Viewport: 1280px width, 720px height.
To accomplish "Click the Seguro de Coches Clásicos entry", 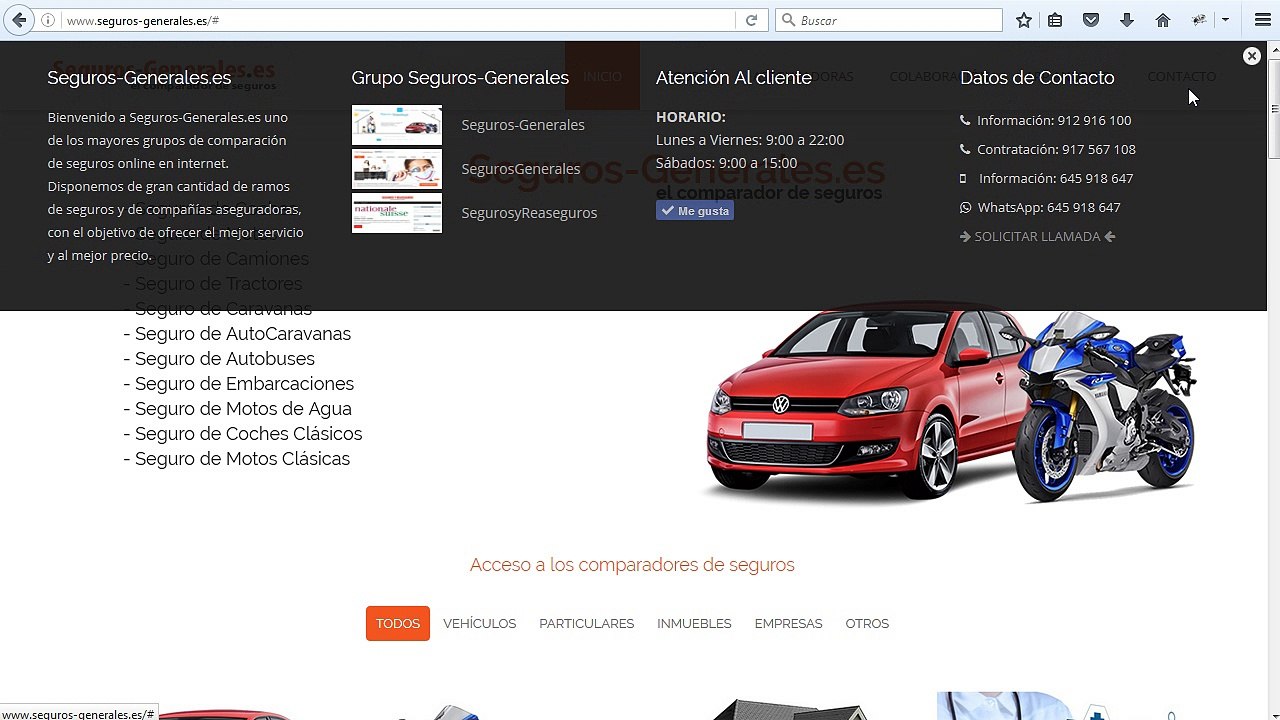I will [x=243, y=434].
